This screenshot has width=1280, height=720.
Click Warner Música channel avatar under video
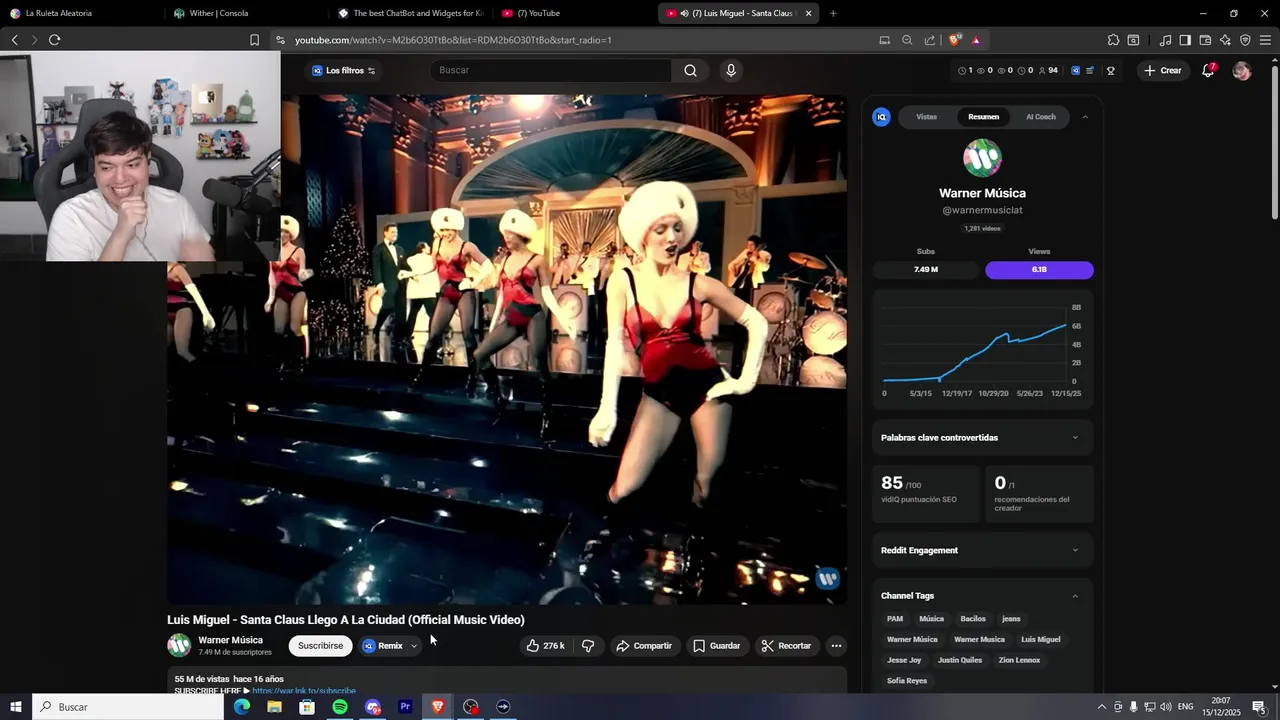coord(179,646)
